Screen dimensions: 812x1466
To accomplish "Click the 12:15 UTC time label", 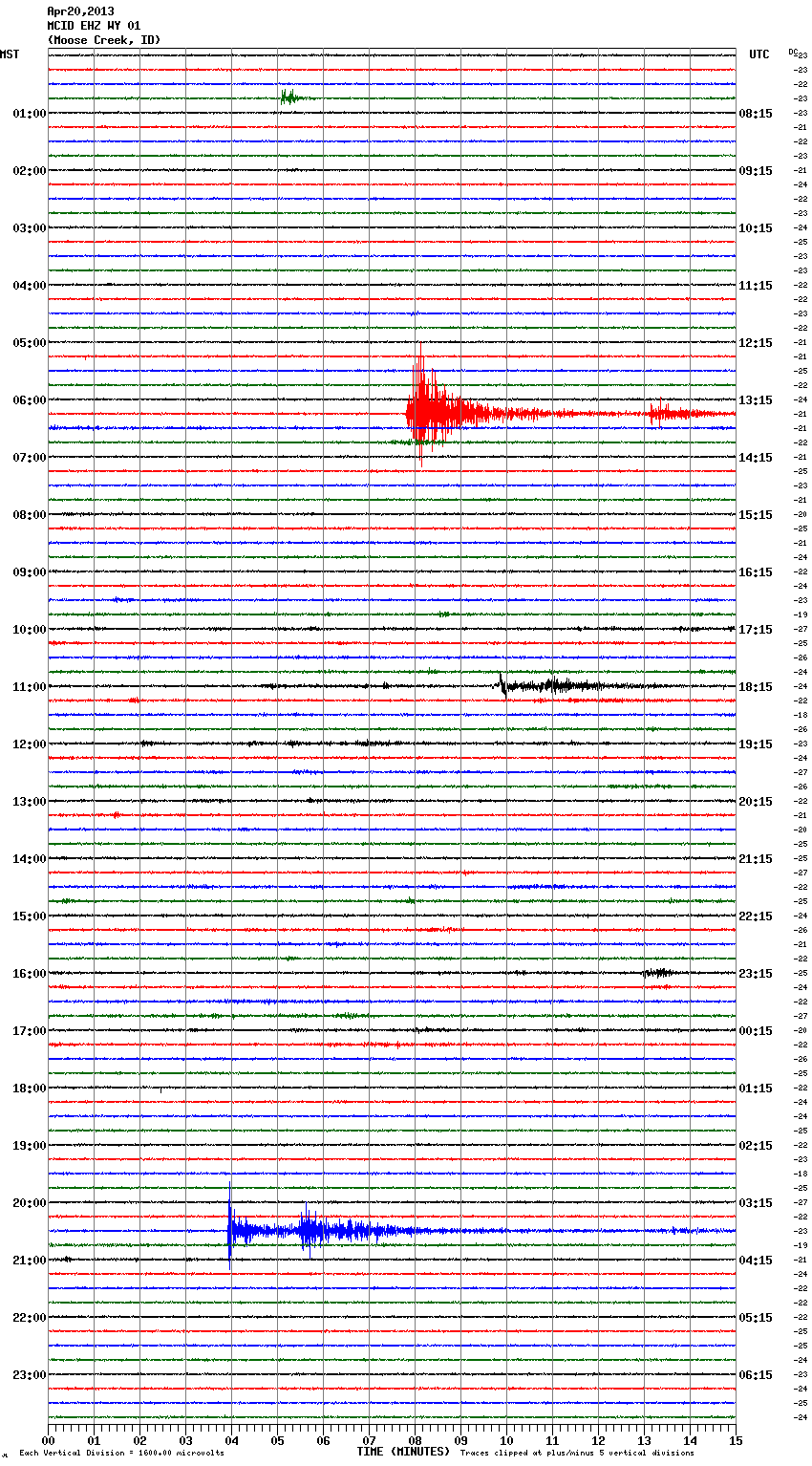I will (x=756, y=343).
